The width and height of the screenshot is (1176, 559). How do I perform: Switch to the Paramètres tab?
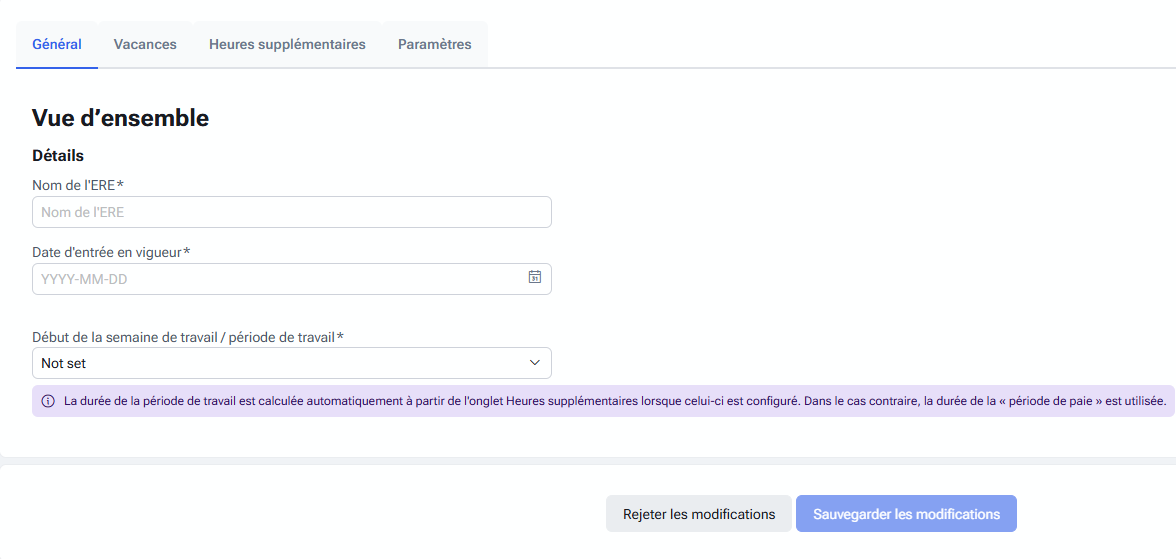(434, 44)
